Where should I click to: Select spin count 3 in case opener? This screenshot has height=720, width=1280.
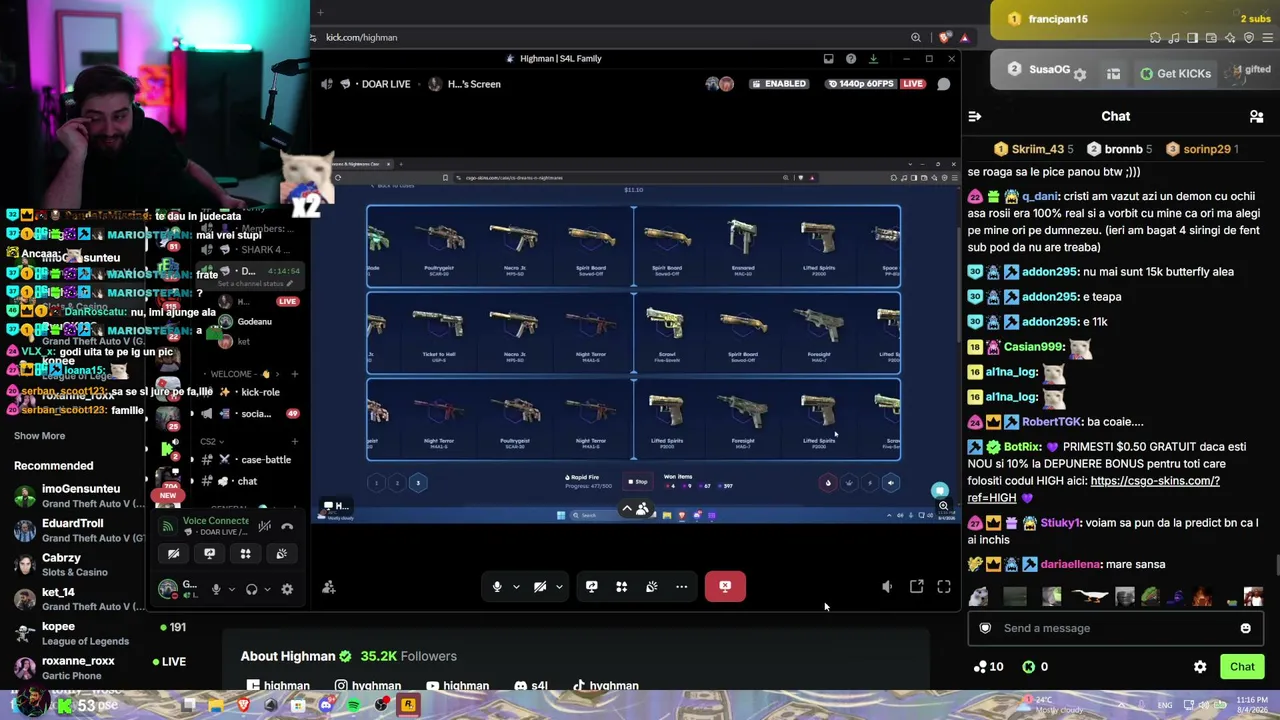click(x=418, y=483)
